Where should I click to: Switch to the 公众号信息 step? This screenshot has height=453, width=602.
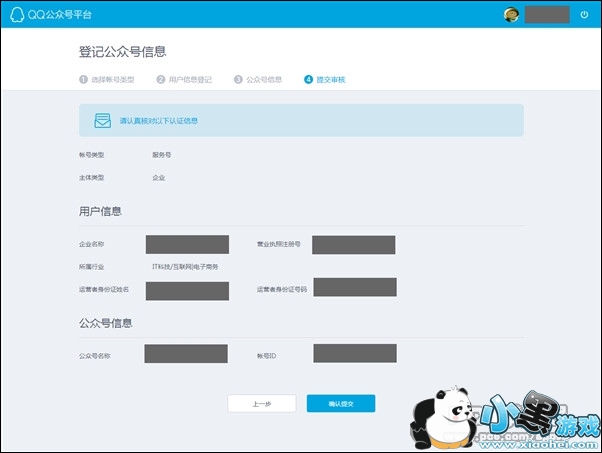[264, 79]
